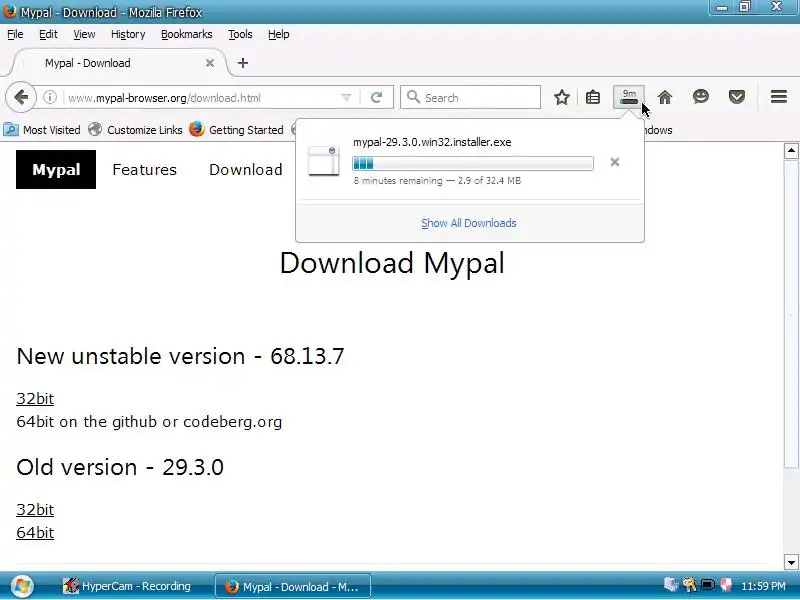The width and height of the screenshot is (800, 600).
Task: Cancel the mypal installer download
Action: tap(615, 162)
